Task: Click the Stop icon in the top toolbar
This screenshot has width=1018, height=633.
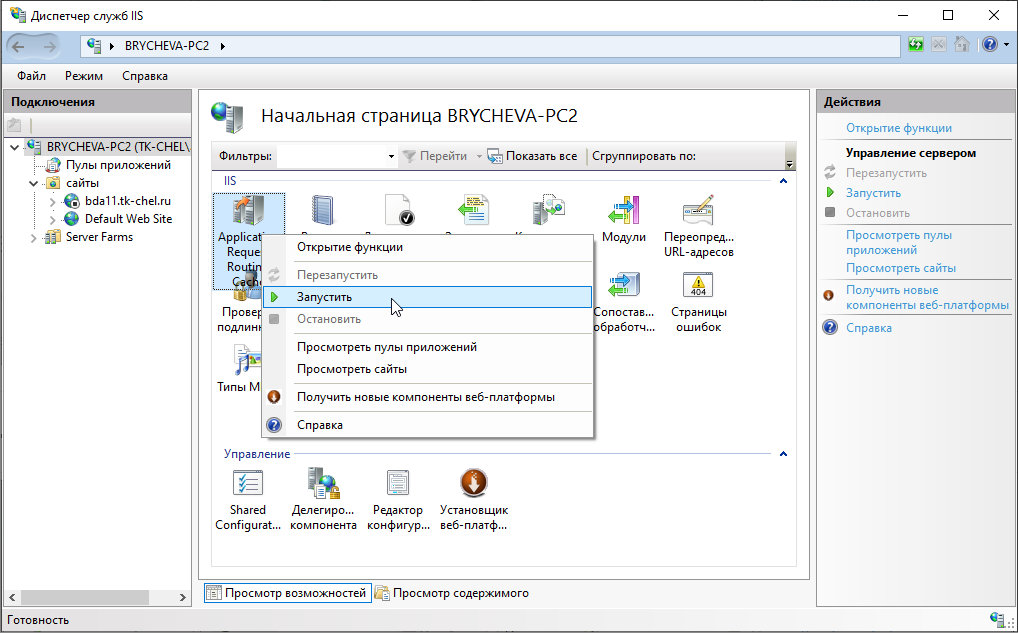Action: click(939, 45)
